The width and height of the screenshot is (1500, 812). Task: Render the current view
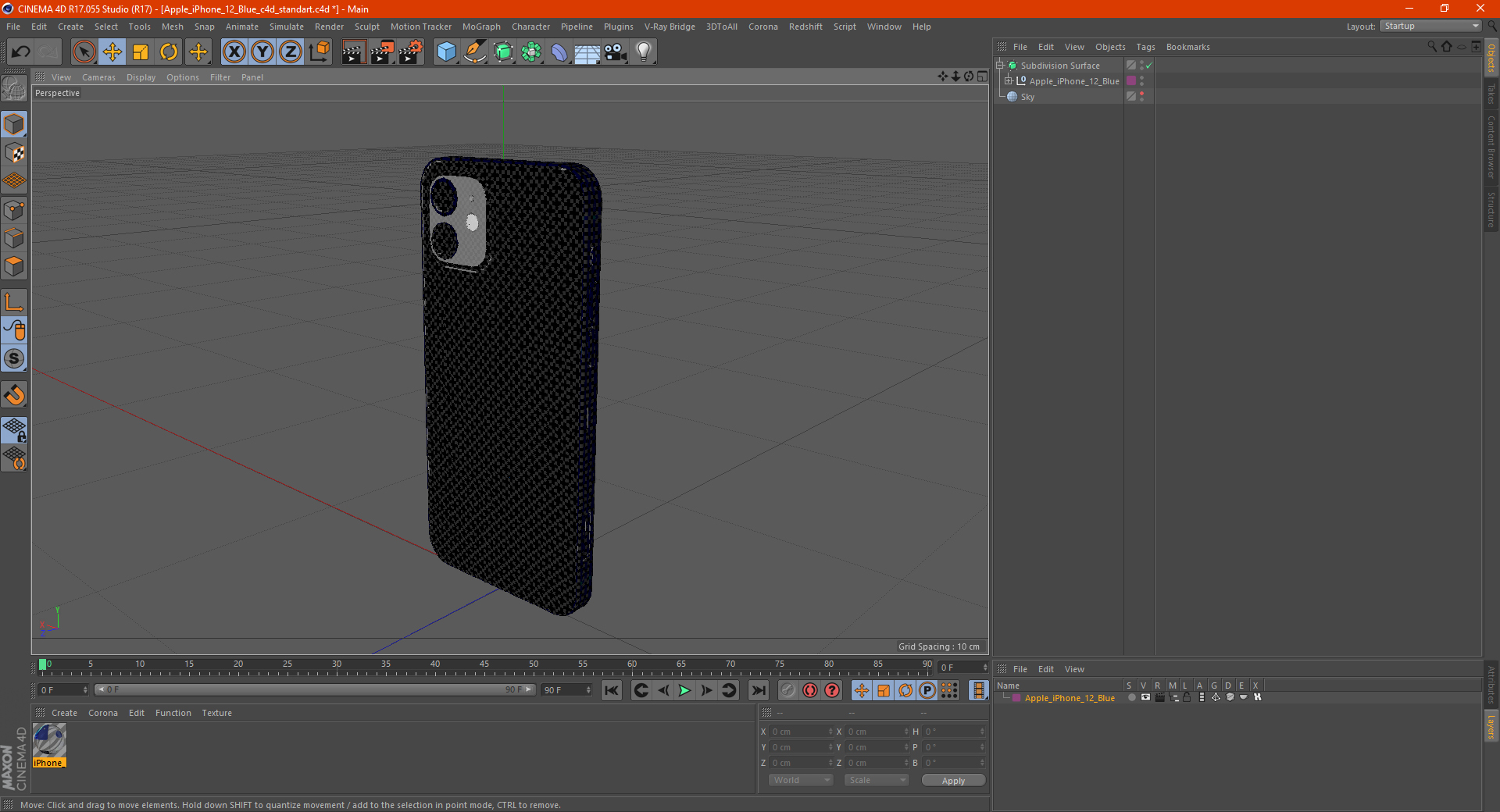pos(353,52)
